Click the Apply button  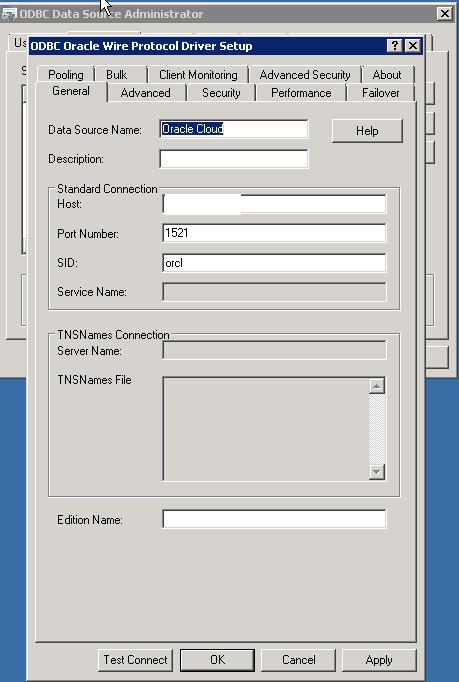379,660
